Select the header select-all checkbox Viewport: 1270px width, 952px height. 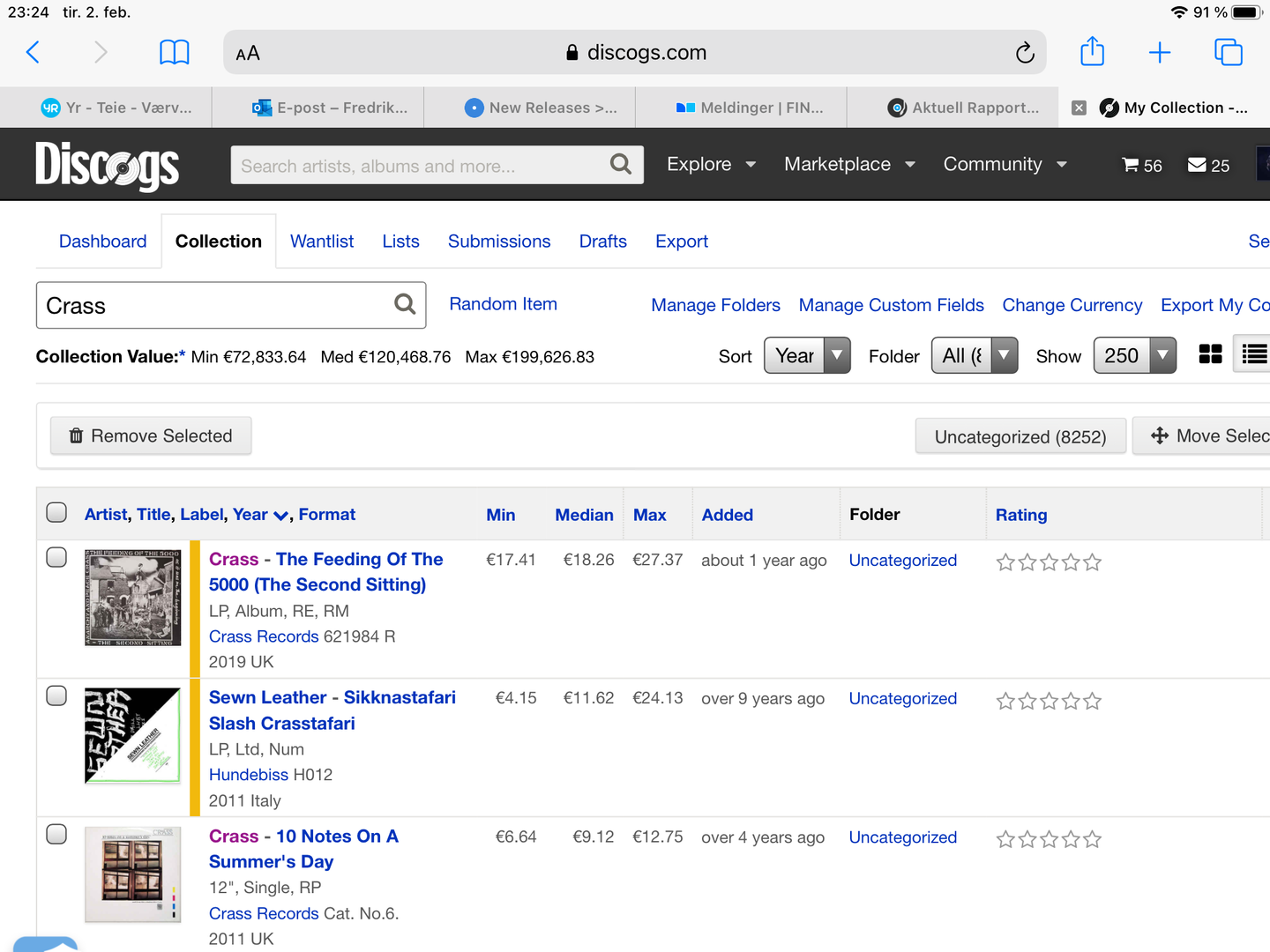click(x=56, y=513)
